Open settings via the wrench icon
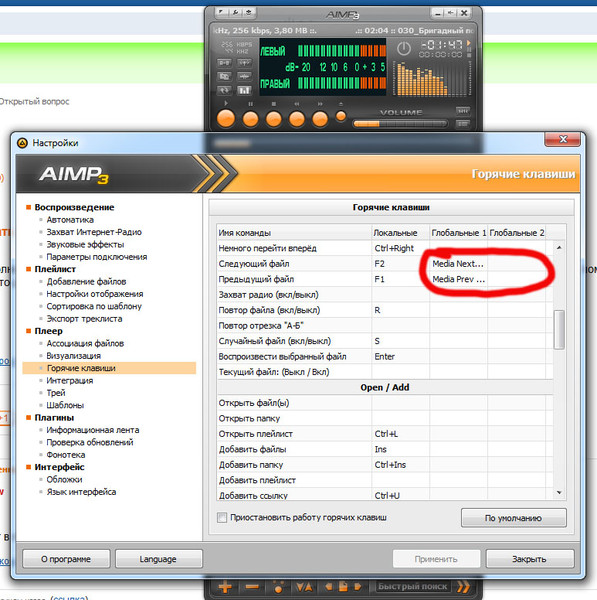 click(235, 12)
